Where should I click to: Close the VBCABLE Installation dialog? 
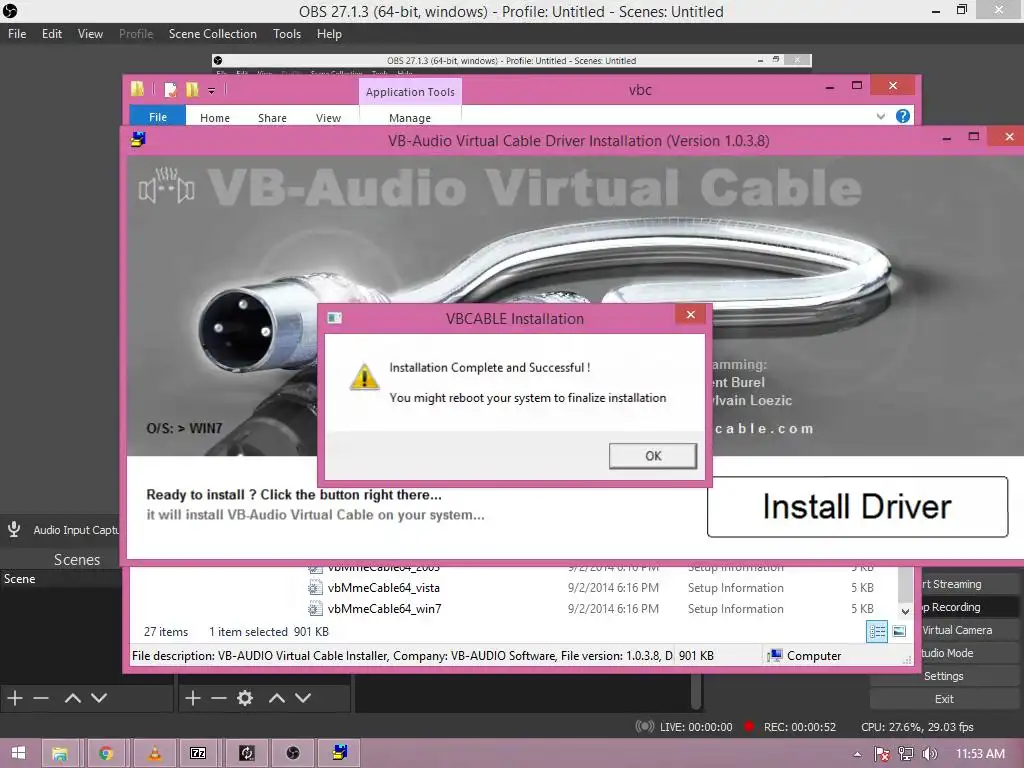pyautogui.click(x=690, y=315)
